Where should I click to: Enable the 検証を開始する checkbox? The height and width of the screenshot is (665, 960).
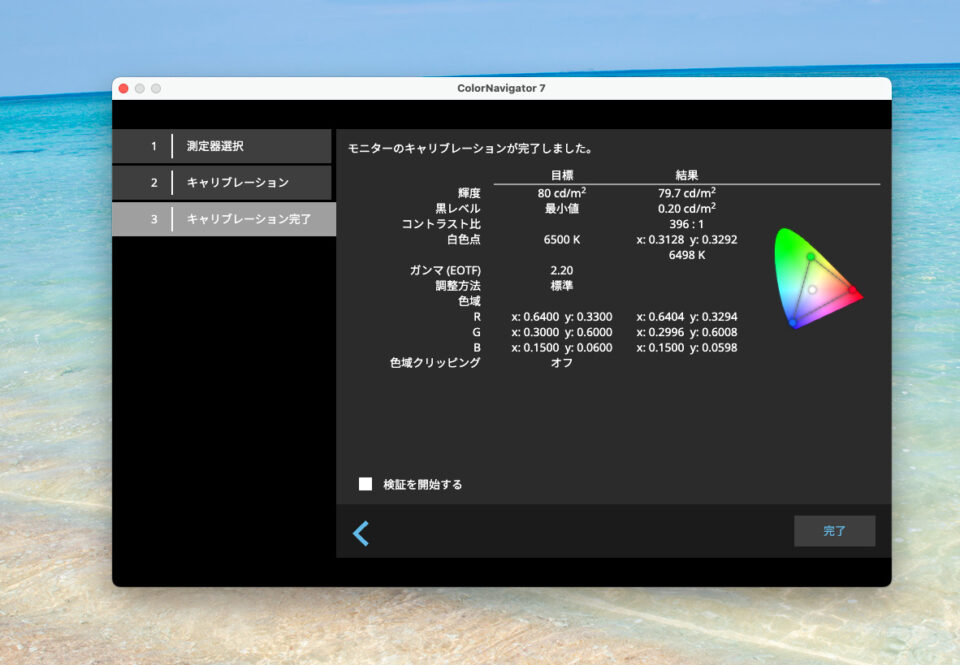pyautogui.click(x=366, y=484)
